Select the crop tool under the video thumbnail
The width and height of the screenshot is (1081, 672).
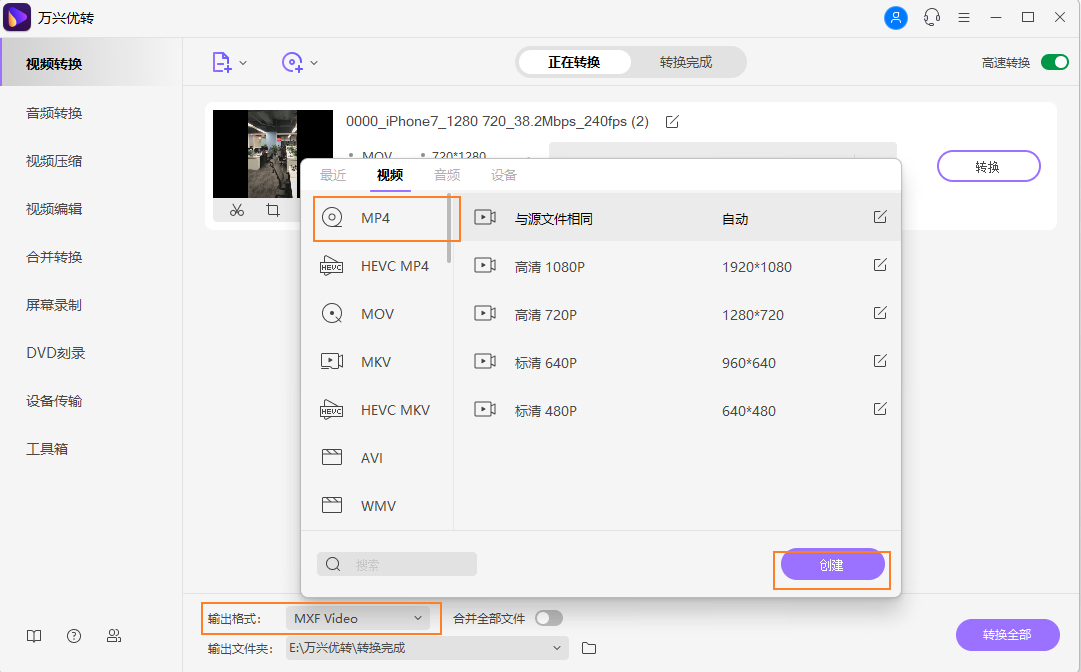272,210
